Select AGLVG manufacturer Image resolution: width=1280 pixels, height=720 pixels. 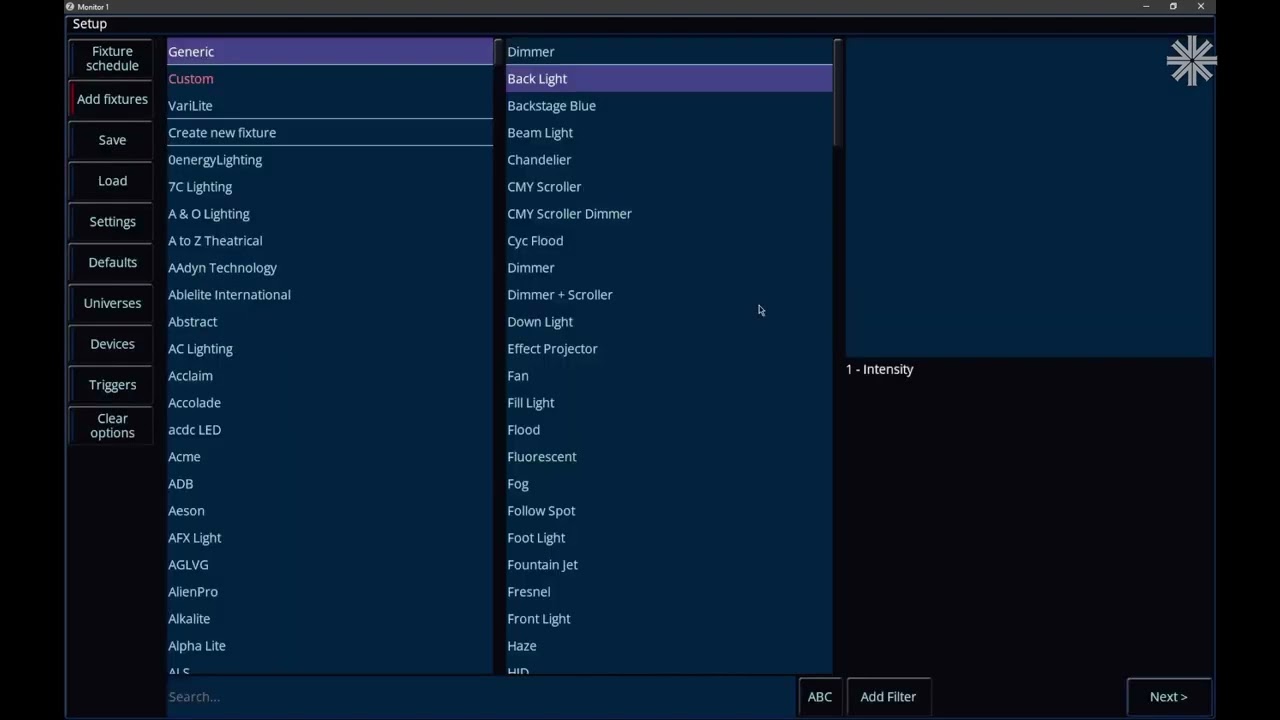(x=330, y=565)
